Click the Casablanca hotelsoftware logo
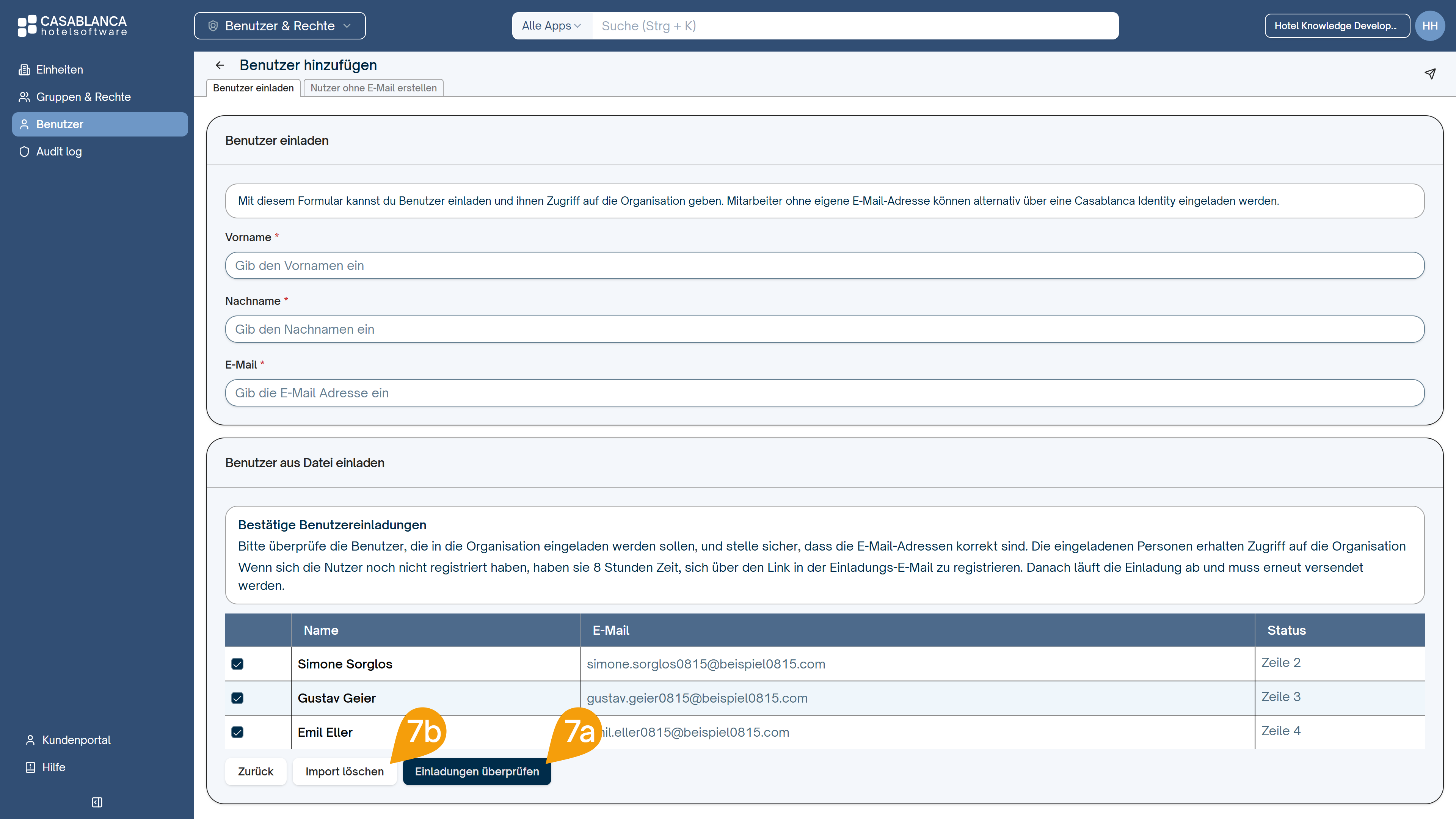 coord(72,26)
